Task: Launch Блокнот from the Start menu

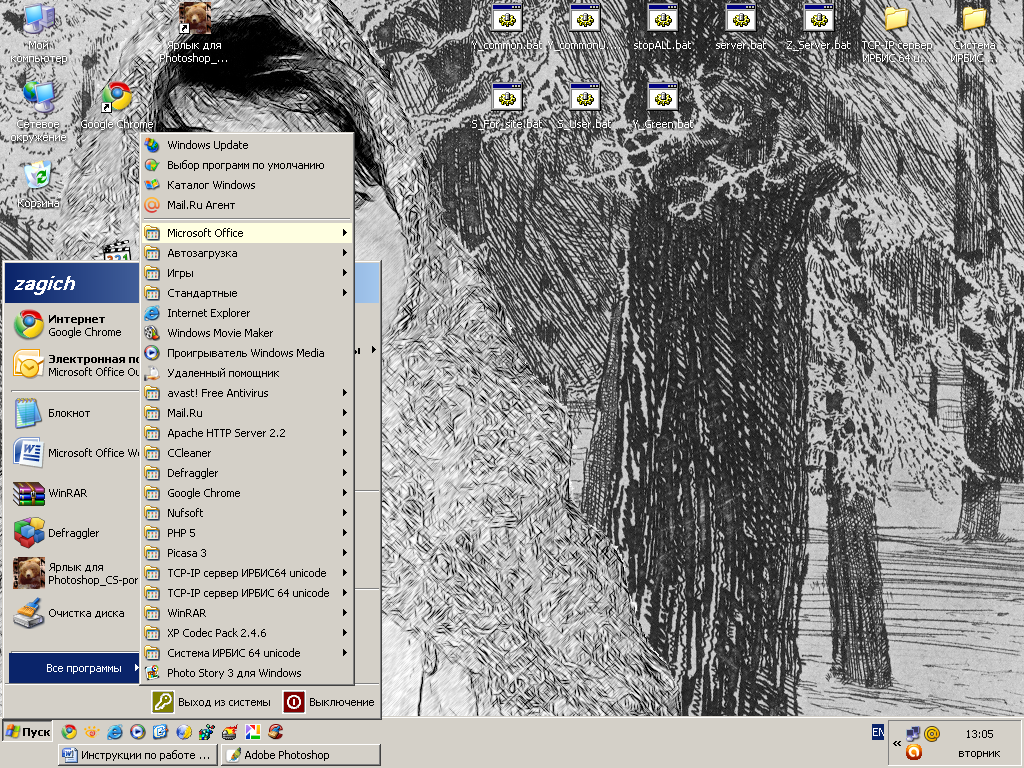Action: click(x=75, y=413)
